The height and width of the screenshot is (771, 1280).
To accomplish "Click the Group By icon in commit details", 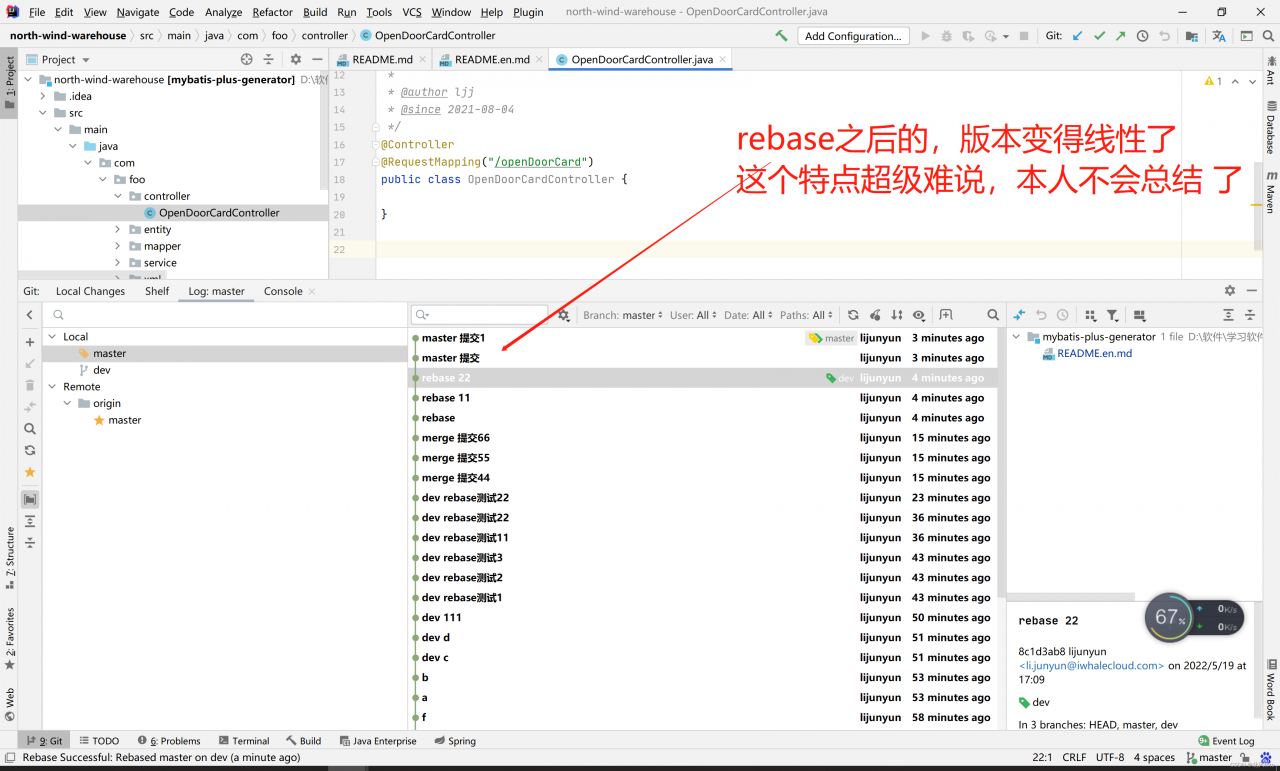I will (1090, 315).
